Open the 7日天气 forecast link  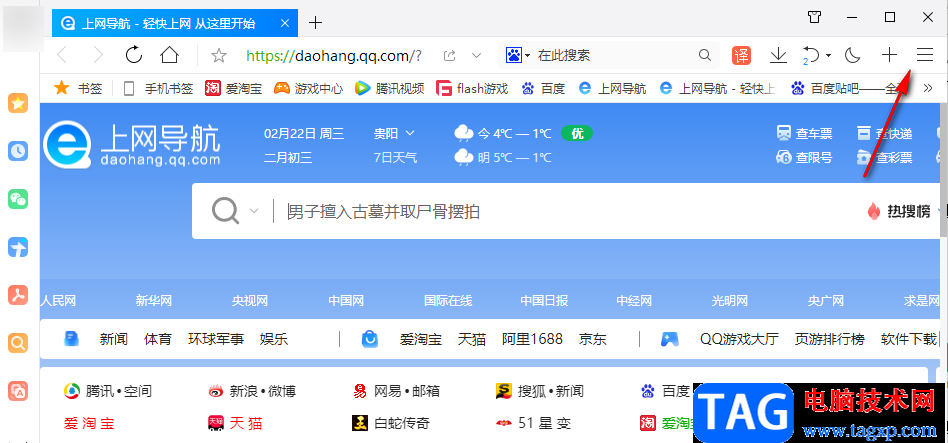click(x=395, y=158)
